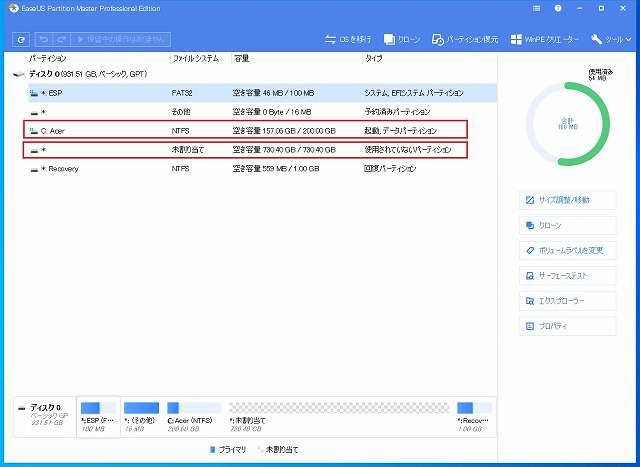Viewport: 640px width, 467px height.
Task: Open the help question mark icon
Action: [558, 8]
